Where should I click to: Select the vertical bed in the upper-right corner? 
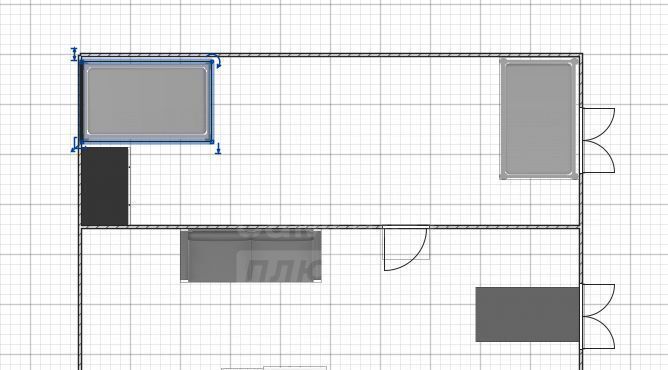tap(539, 118)
